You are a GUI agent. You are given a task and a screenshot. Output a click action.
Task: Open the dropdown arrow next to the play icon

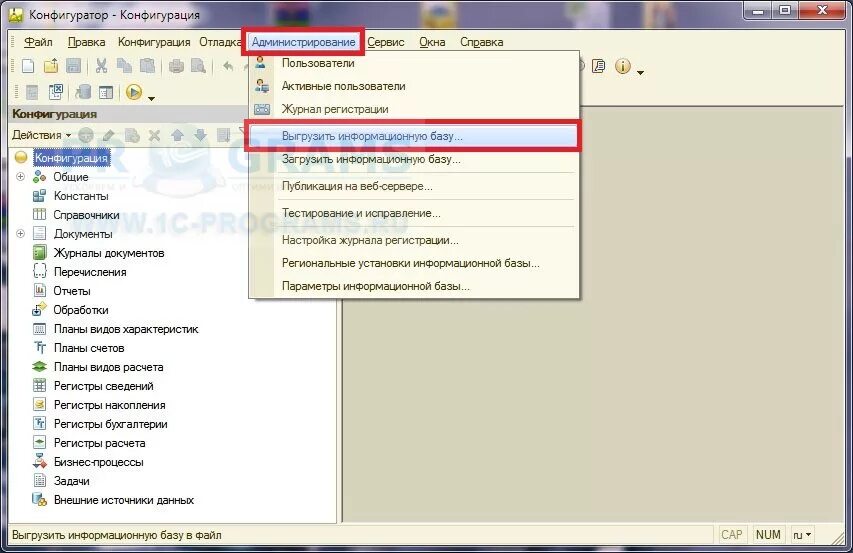pyautogui.click(x=151, y=98)
